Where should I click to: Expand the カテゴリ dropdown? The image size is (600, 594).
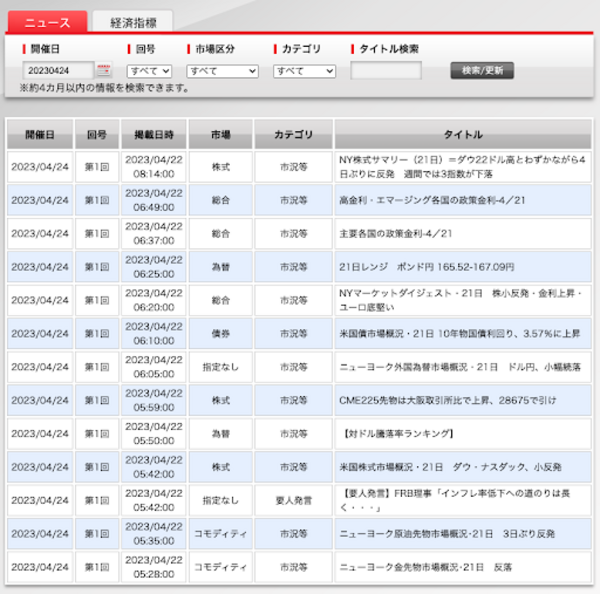click(305, 71)
